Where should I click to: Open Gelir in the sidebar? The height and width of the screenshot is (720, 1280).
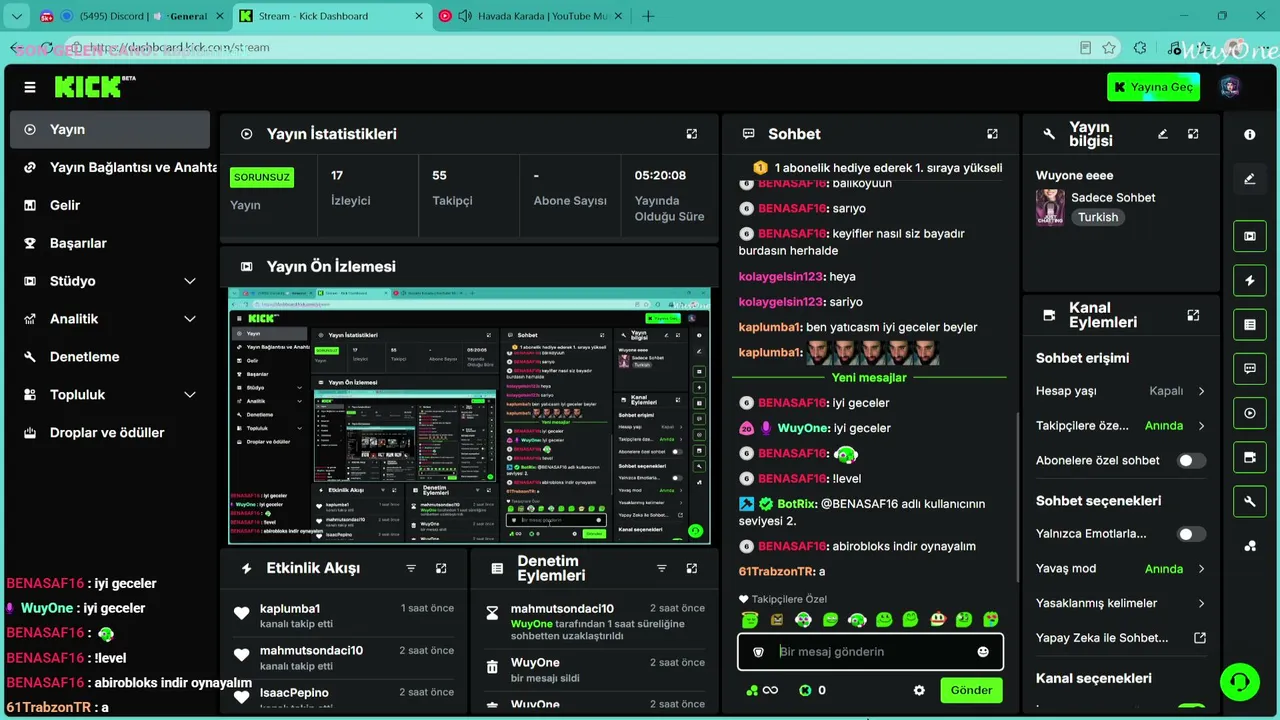(x=110, y=205)
